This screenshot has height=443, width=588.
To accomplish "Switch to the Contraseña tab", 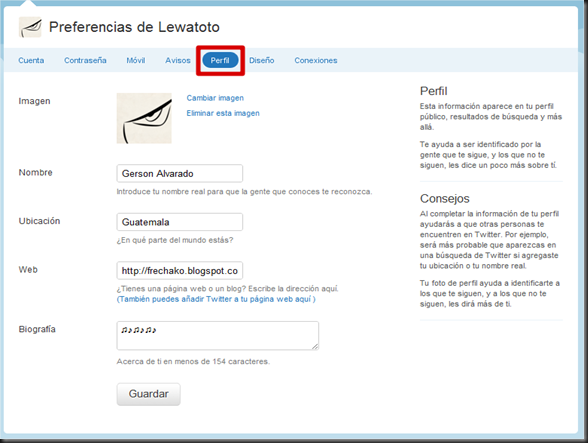I will click(x=85, y=60).
